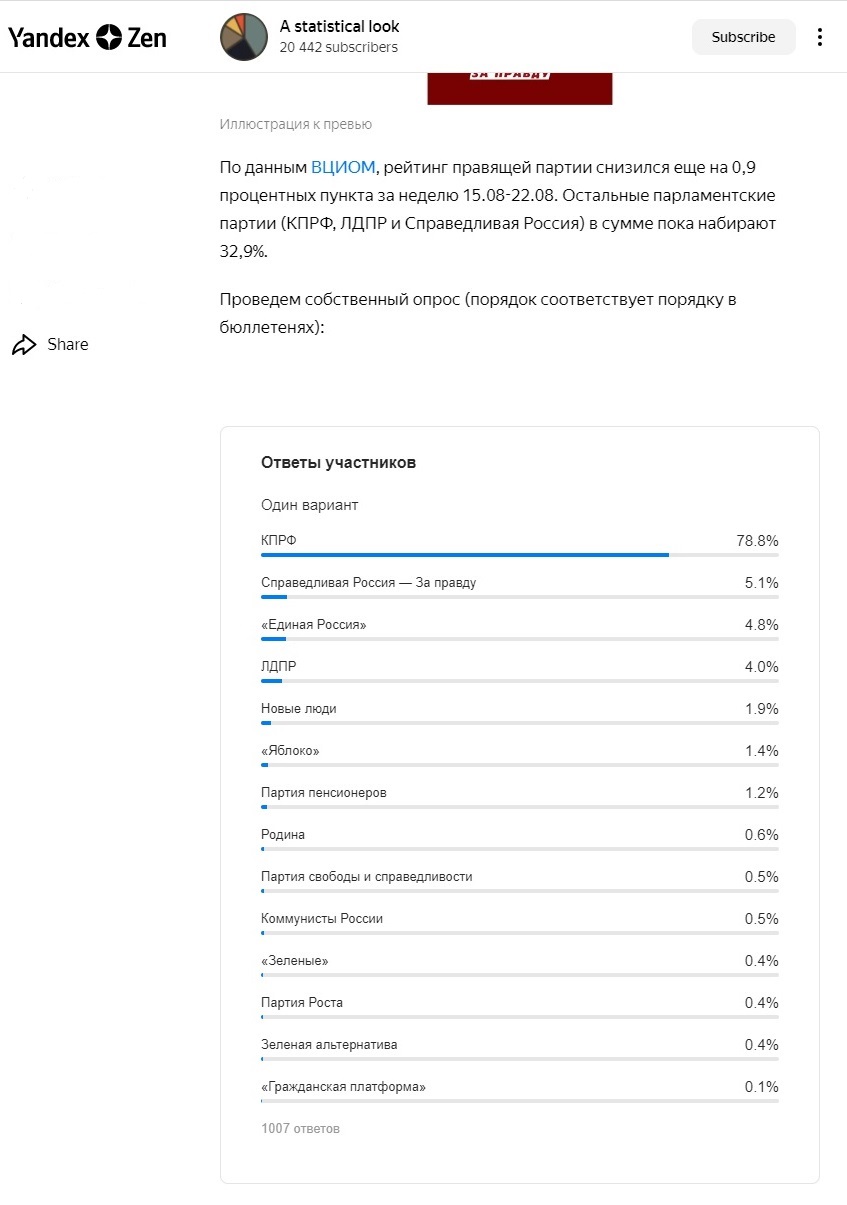Image resolution: width=847 pixels, height=1205 pixels.
Task: Click the 1007 ответов responses count
Action: (x=300, y=1129)
